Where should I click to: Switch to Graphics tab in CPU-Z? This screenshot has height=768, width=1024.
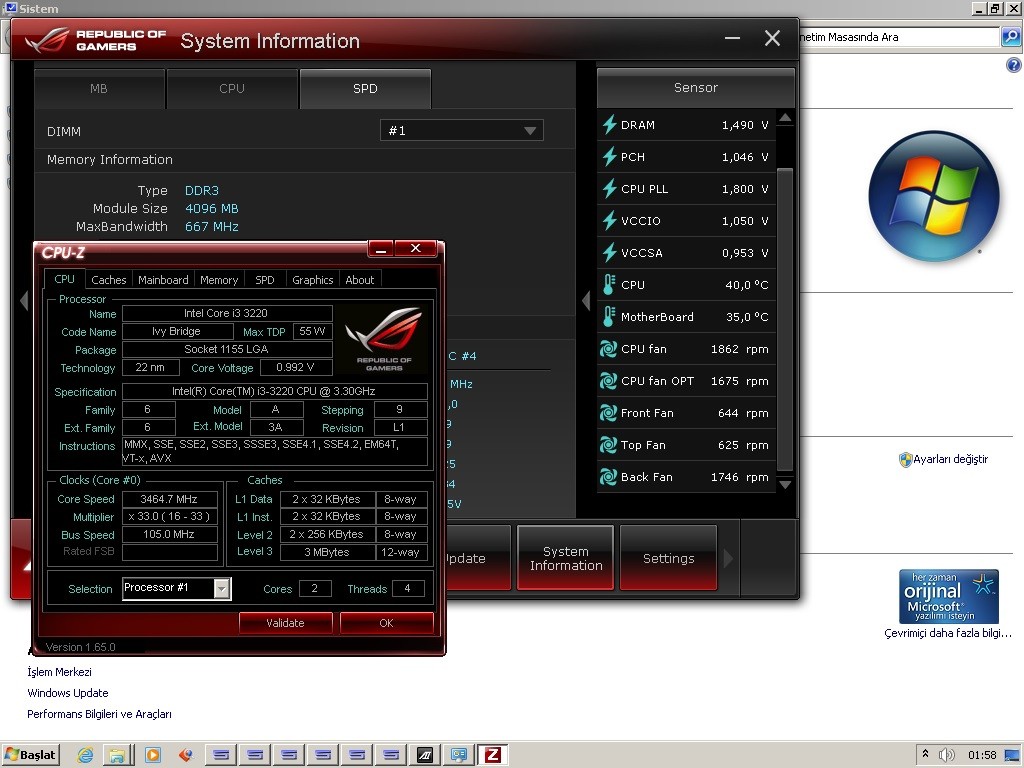tap(312, 280)
